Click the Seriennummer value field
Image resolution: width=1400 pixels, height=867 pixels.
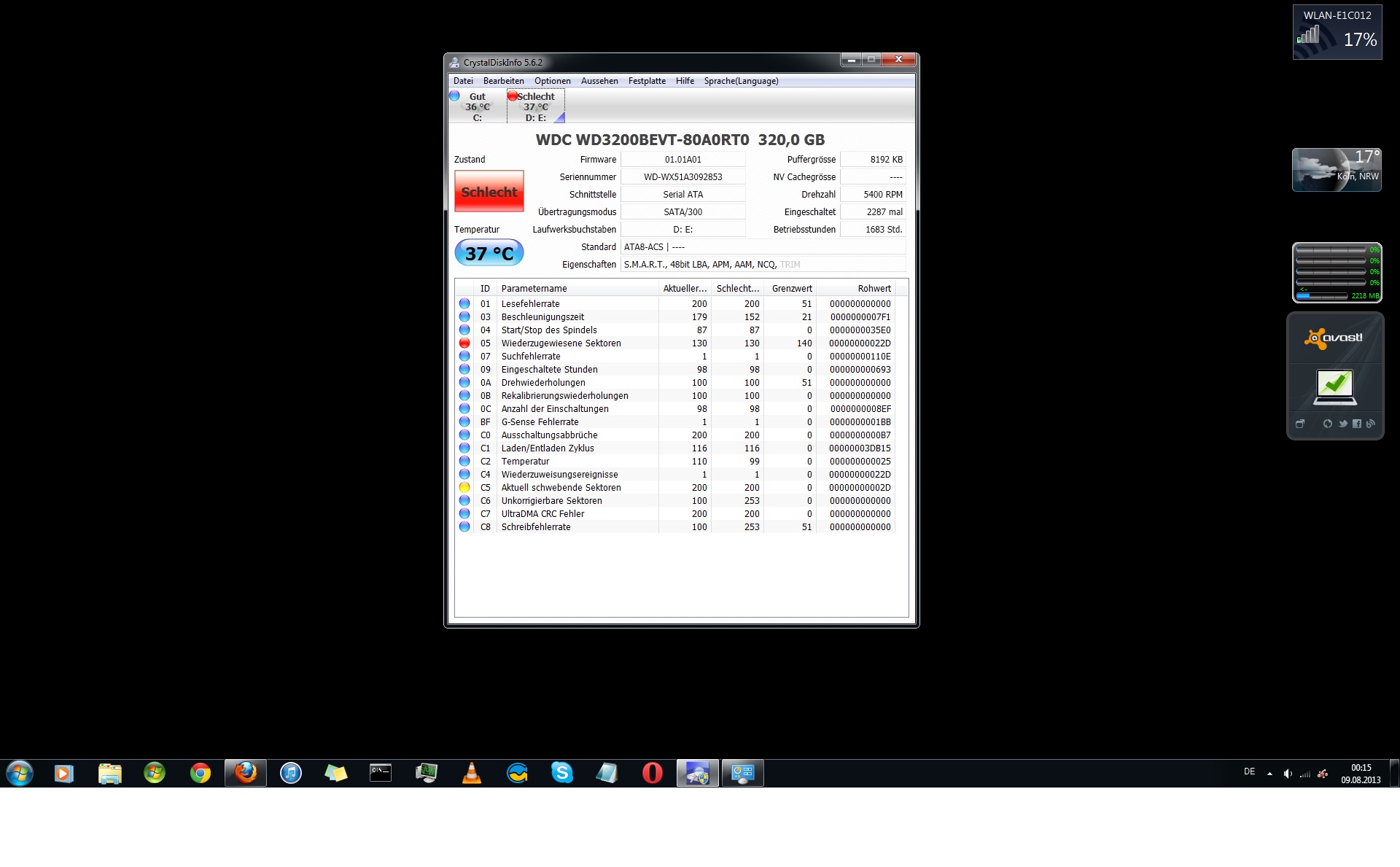[682, 177]
